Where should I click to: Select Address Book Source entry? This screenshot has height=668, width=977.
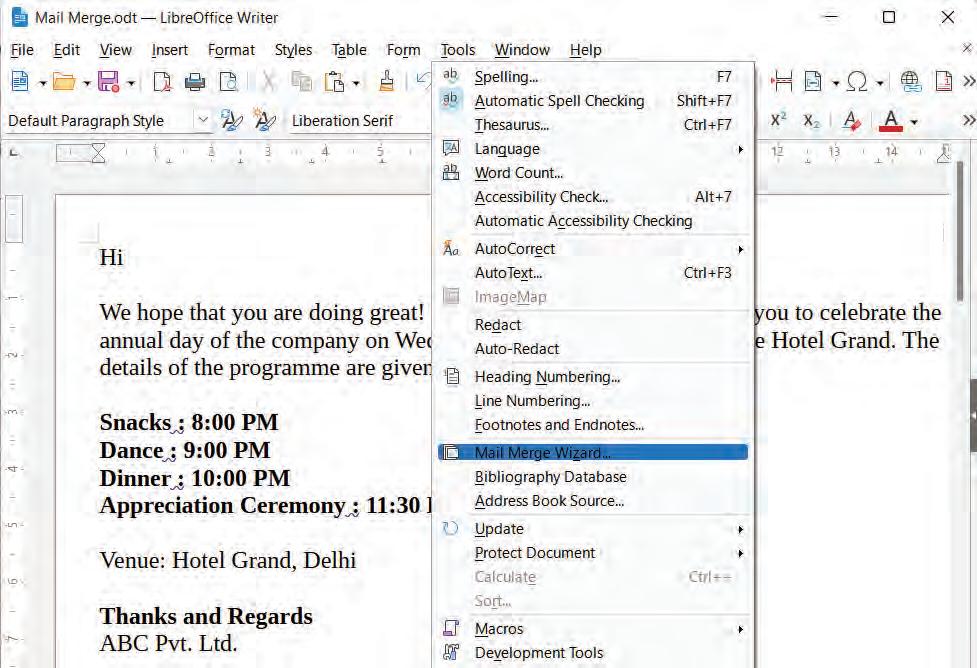tap(593, 501)
